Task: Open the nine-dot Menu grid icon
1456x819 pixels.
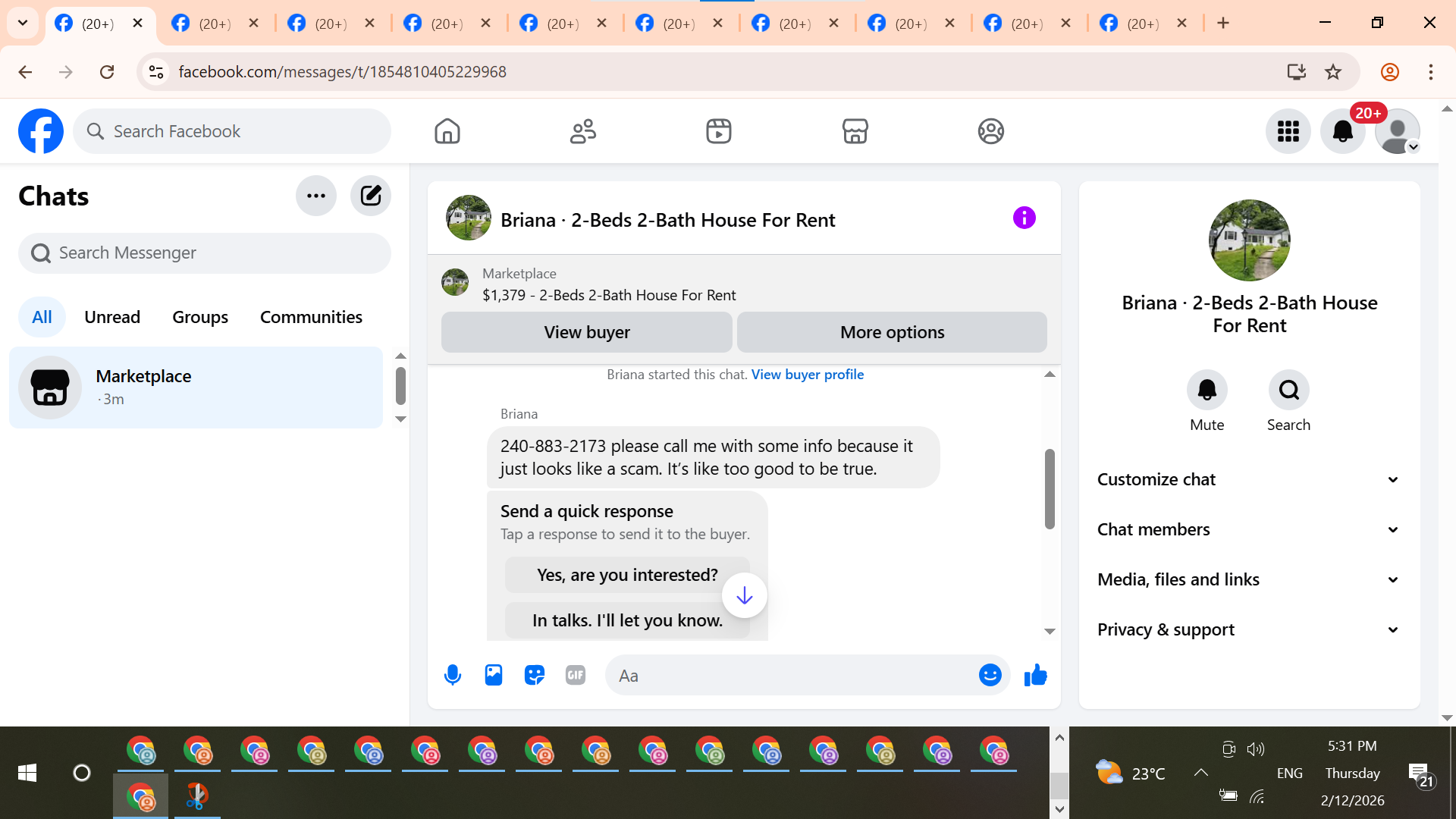Action: [1288, 131]
